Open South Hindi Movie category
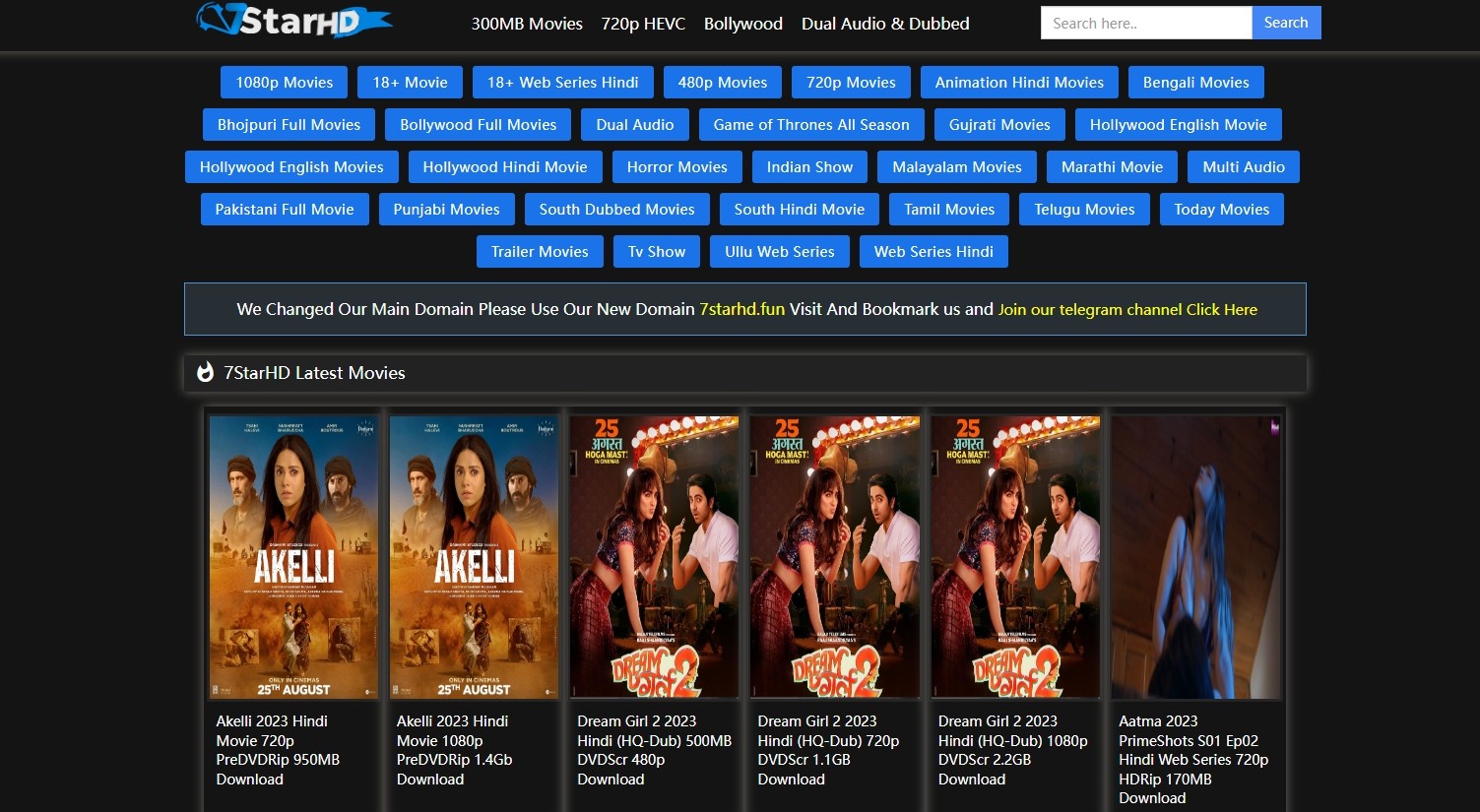This screenshot has height=812, width=1480. tap(800, 210)
